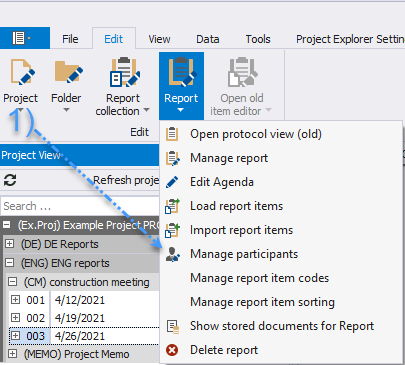
Task: Click the Report clipboard icon in ribbon
Action: pos(182,72)
